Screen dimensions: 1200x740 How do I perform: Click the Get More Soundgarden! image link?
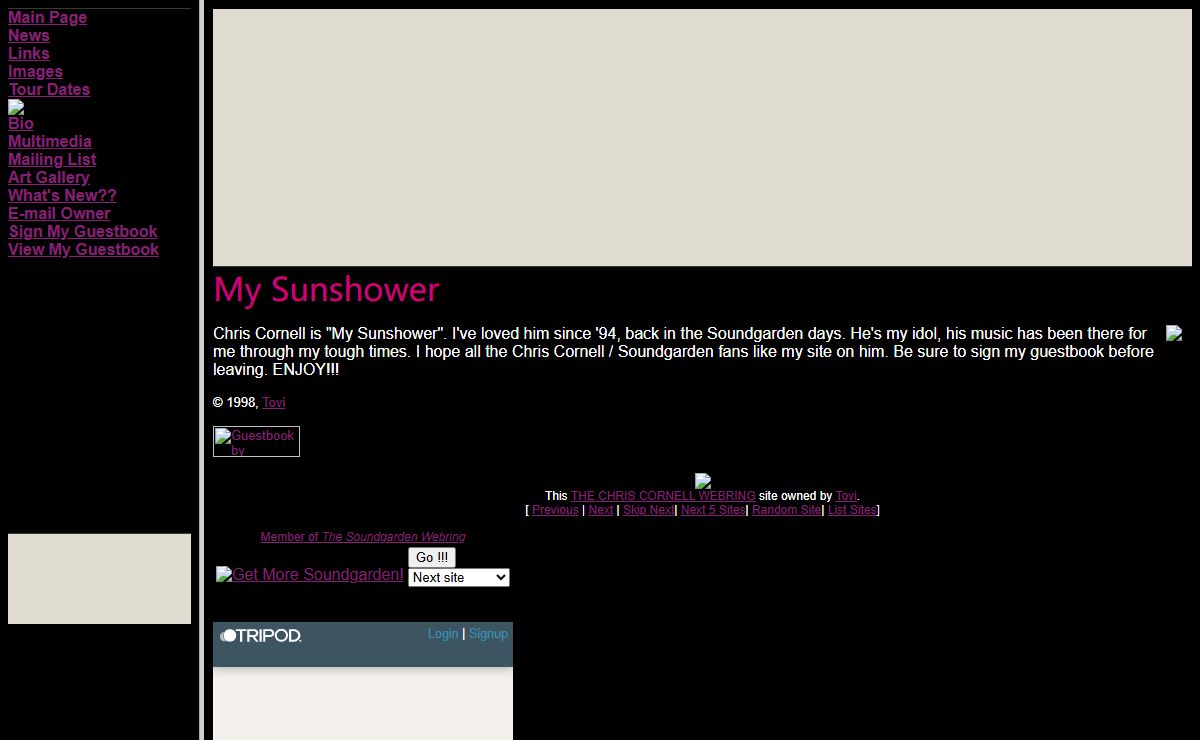pos(310,575)
